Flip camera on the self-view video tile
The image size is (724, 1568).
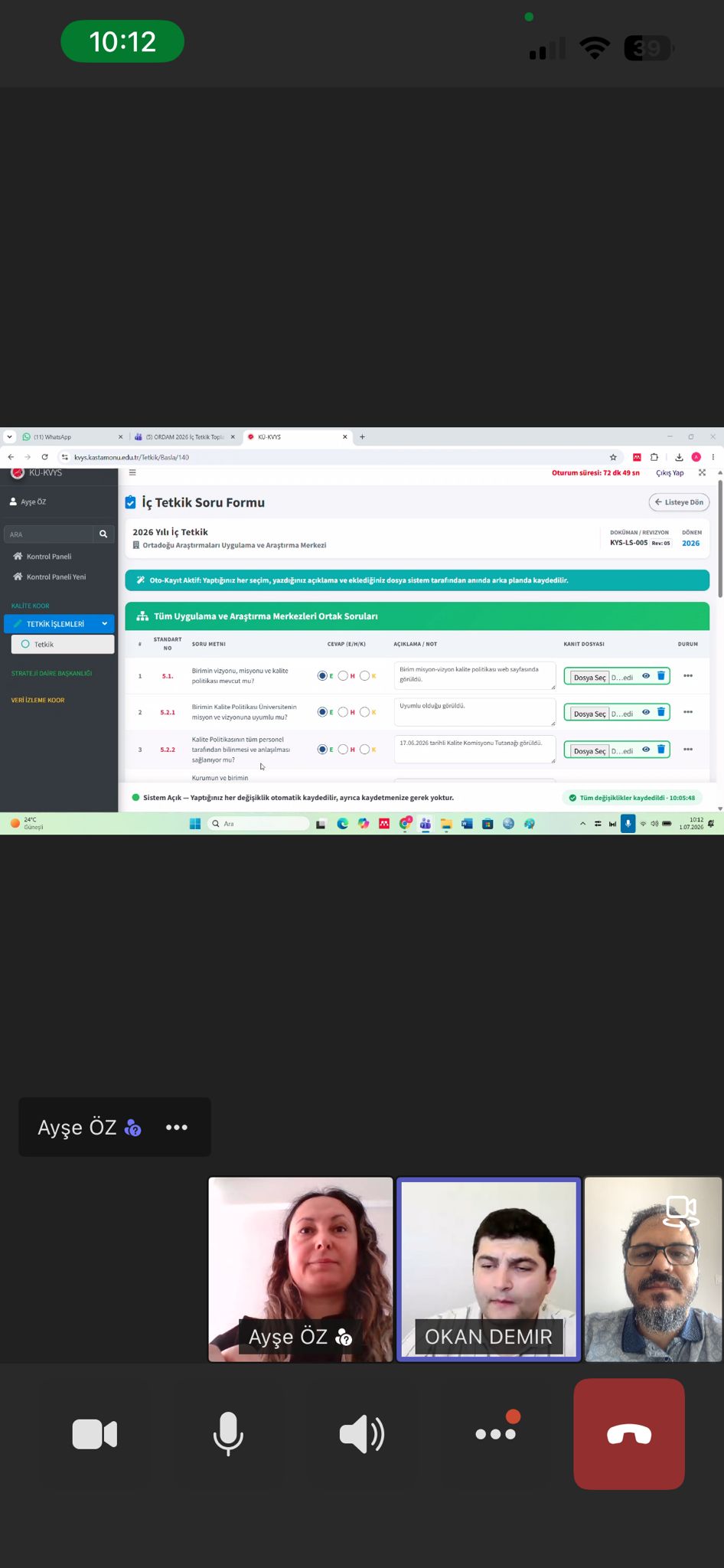click(681, 1212)
